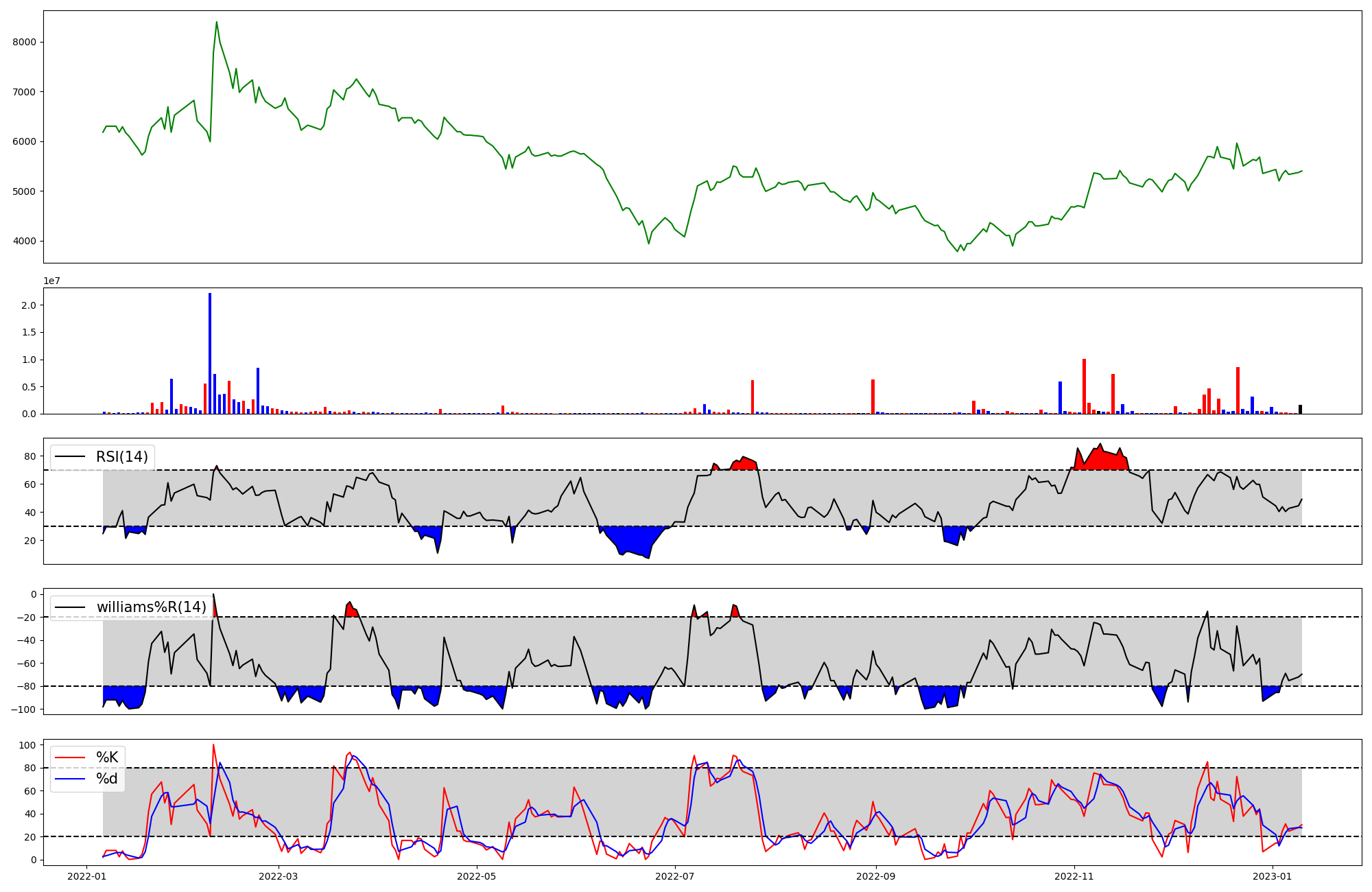Click the red %K legend line sample
Screen dimensions: 1372x892
click(x=70, y=758)
